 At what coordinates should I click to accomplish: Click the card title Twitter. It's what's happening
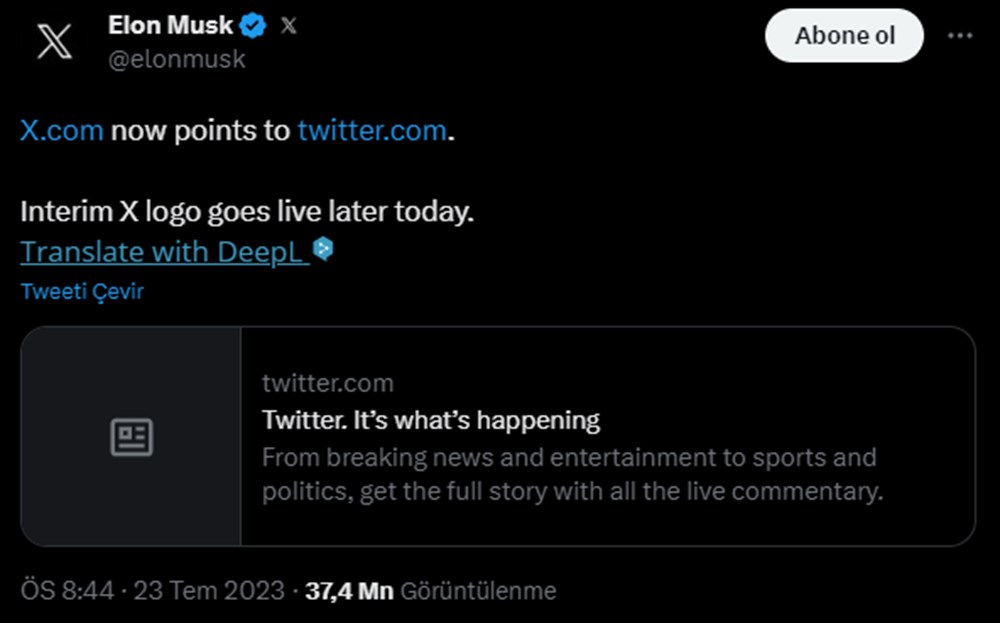430,420
